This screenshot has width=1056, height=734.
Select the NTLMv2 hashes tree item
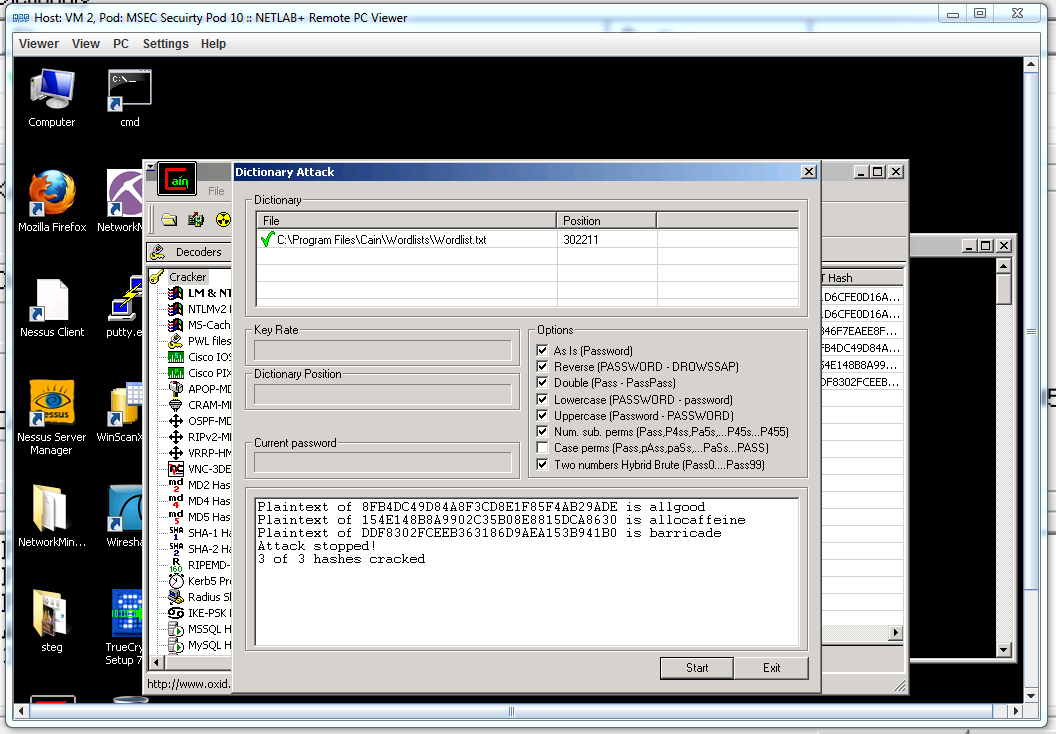point(200,309)
